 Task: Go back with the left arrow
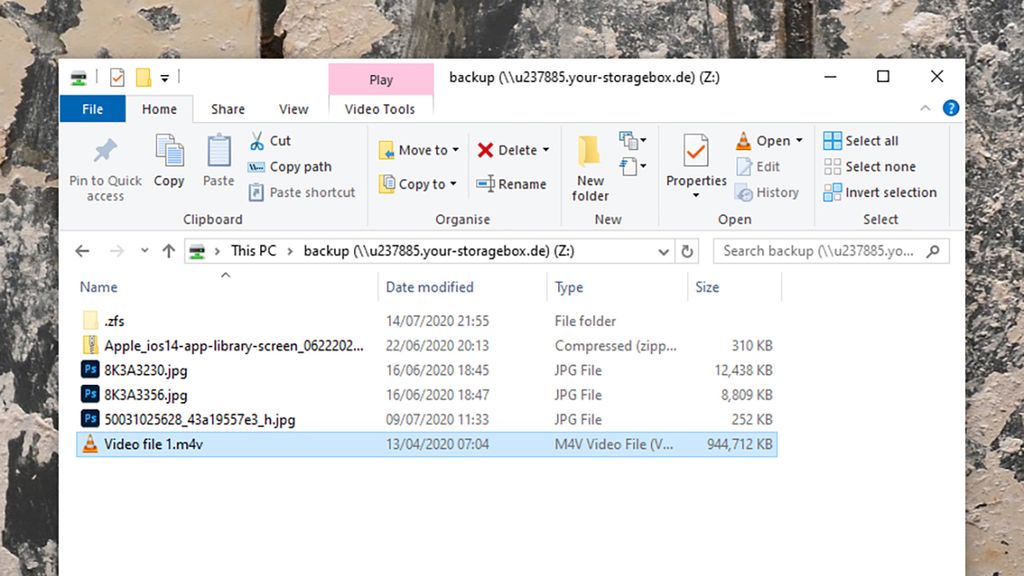click(82, 251)
